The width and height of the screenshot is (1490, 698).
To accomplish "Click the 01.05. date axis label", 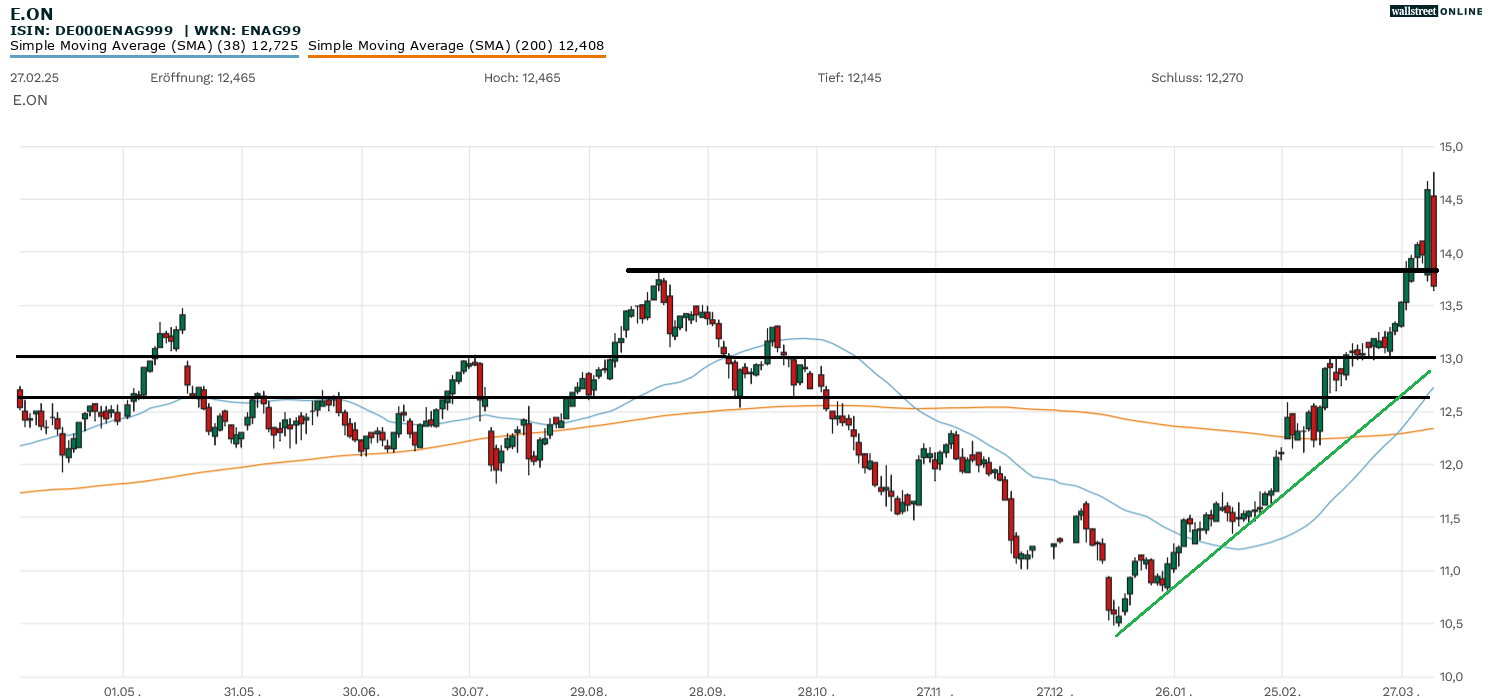I will [x=123, y=690].
